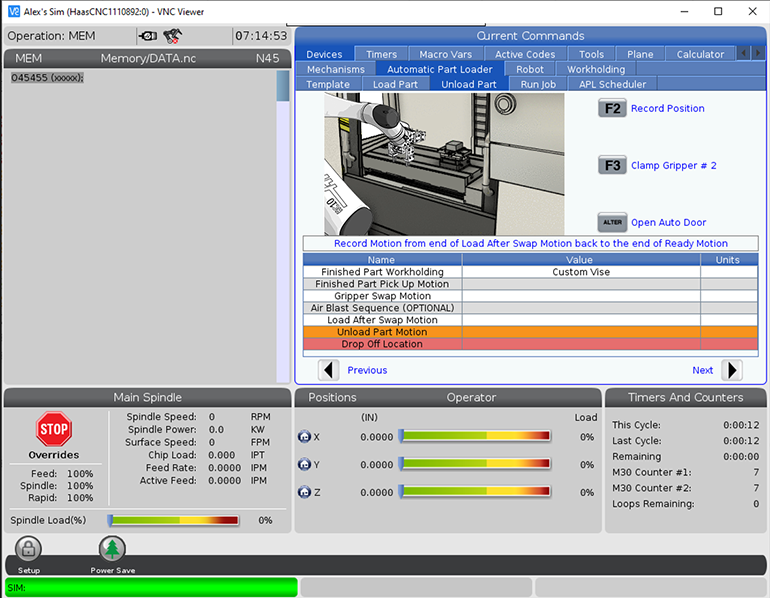The width and height of the screenshot is (770, 598).
Task: Select the Unload Part Motion row
Action: (x=382, y=332)
